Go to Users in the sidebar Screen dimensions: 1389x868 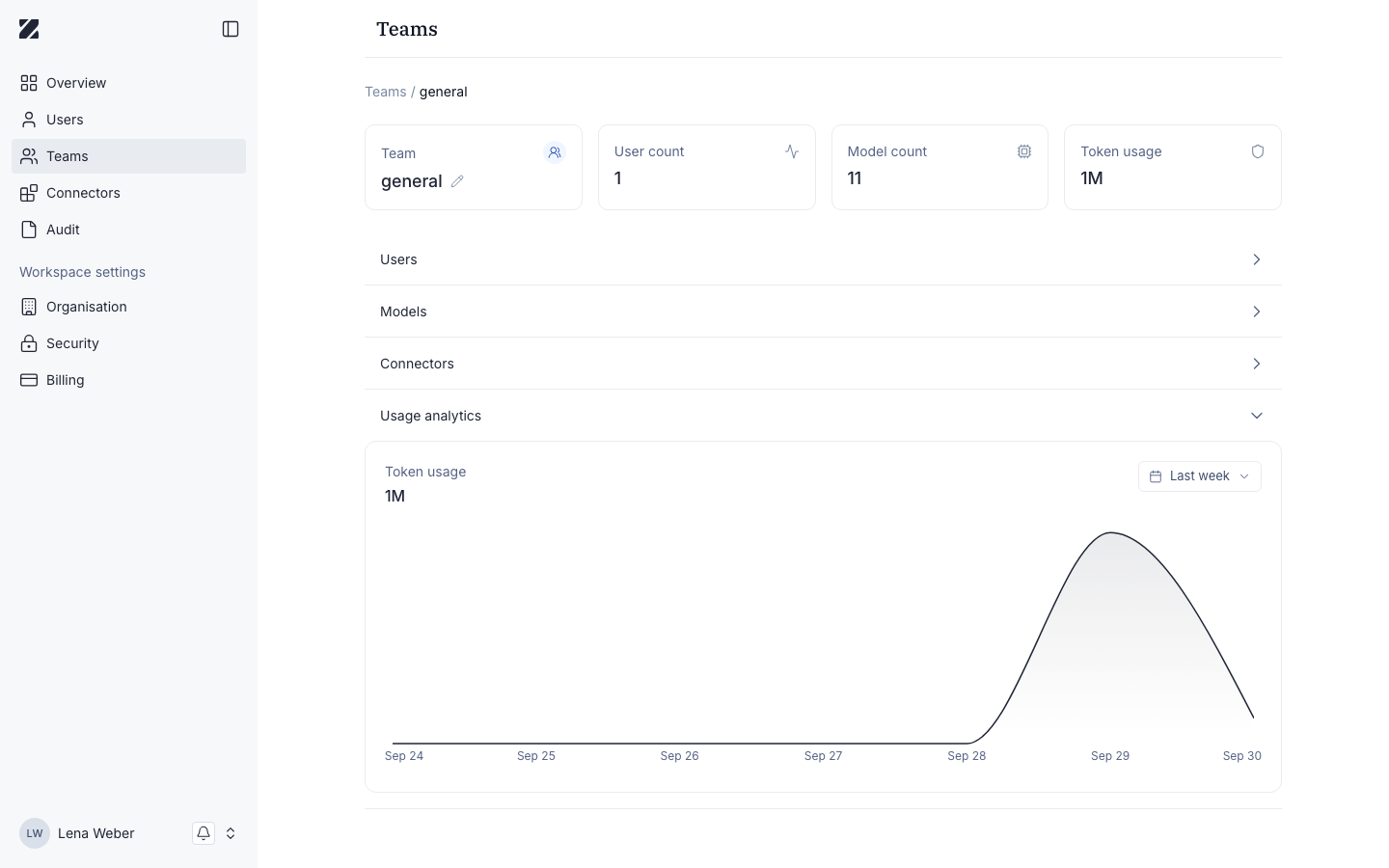pyautogui.click(x=128, y=120)
